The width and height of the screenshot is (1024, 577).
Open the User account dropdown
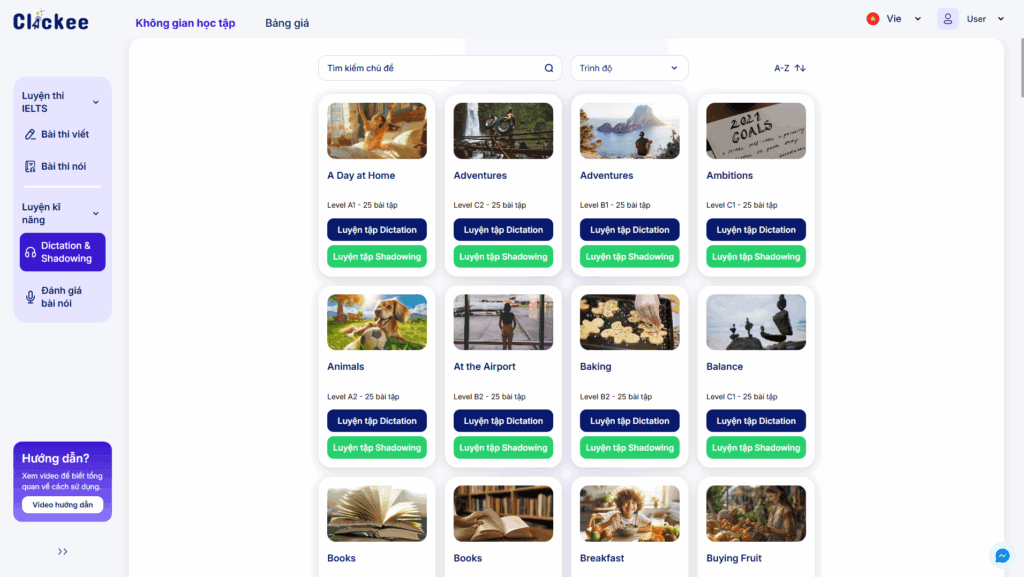coord(992,19)
